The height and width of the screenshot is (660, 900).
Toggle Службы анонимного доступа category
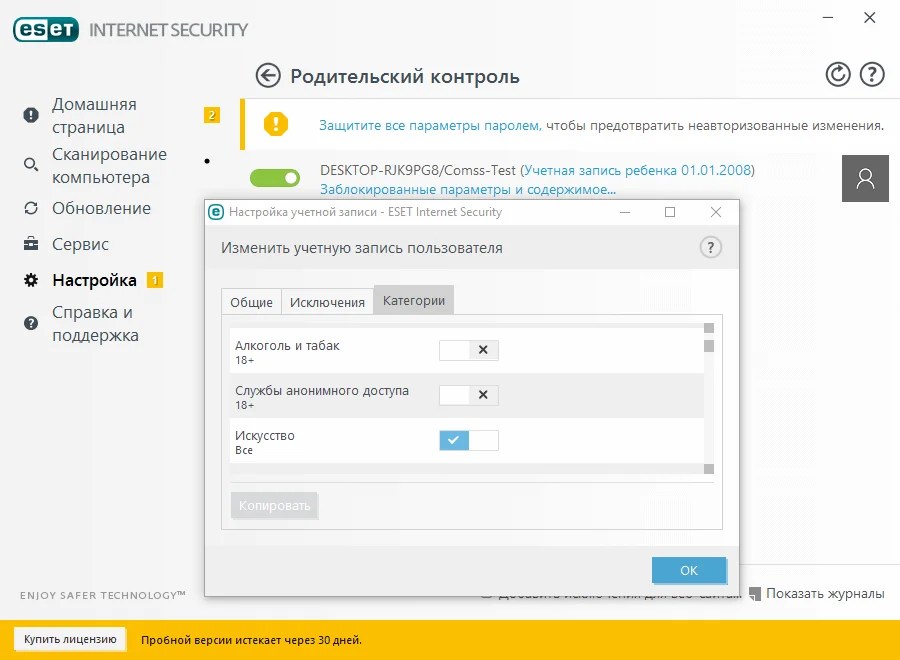click(468, 395)
